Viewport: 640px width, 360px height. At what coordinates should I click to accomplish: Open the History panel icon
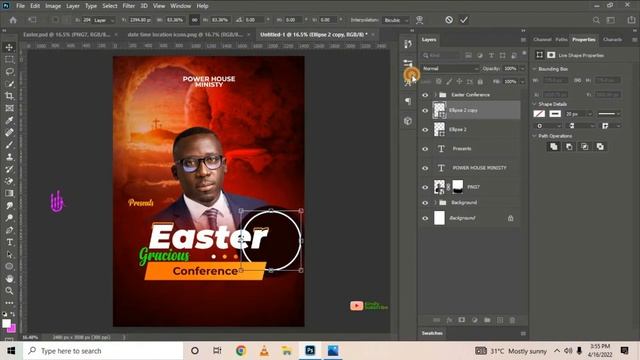408,44
